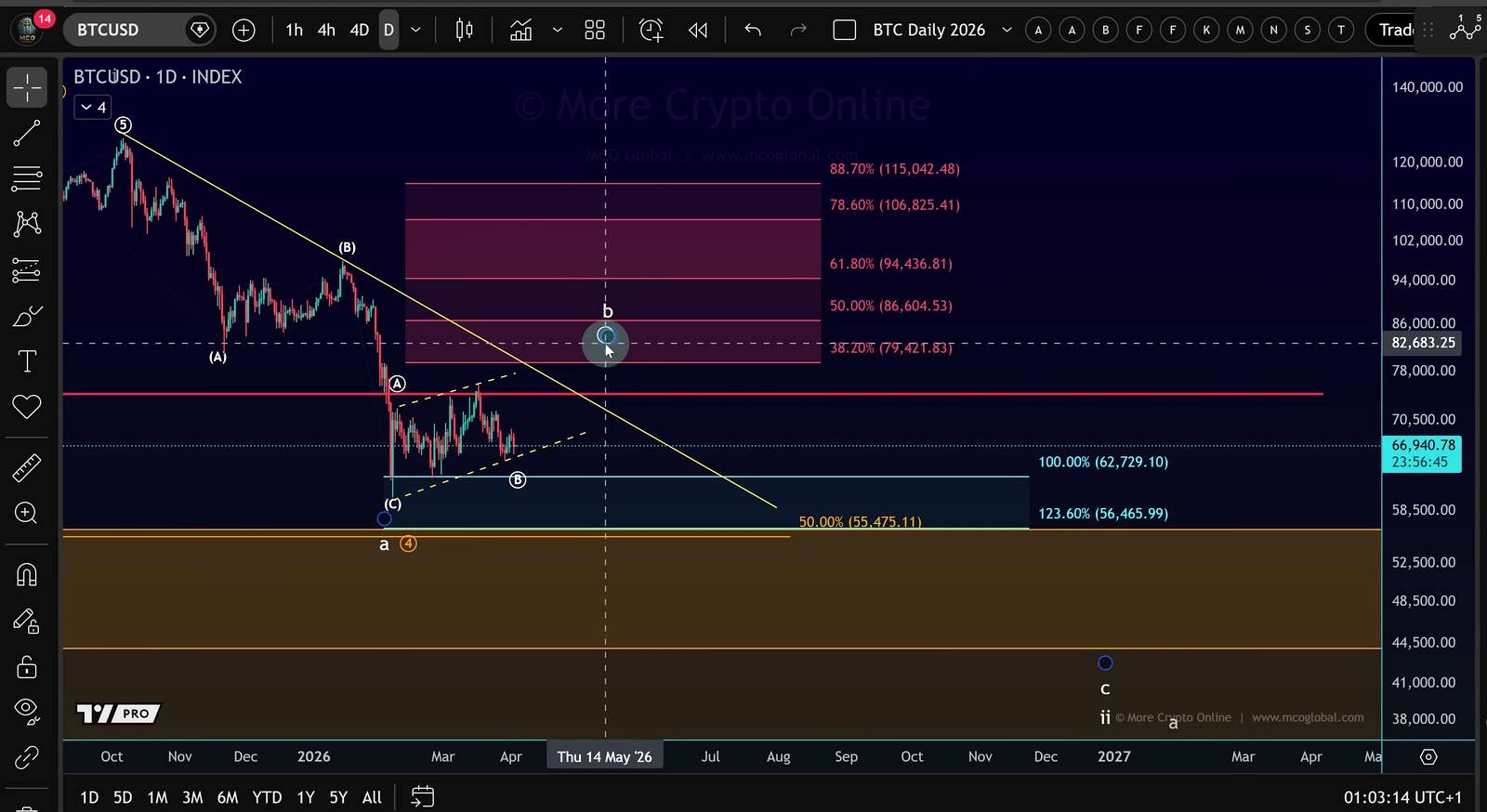Click the S quick-access circle button
Image resolution: width=1487 pixels, height=812 pixels.
[x=1308, y=30]
